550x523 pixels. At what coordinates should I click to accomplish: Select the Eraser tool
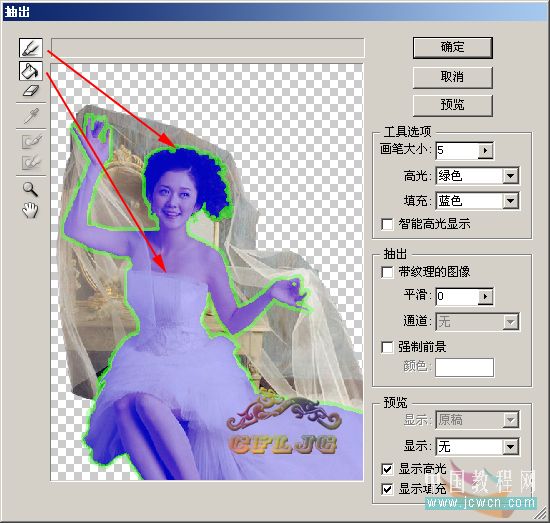(31, 90)
